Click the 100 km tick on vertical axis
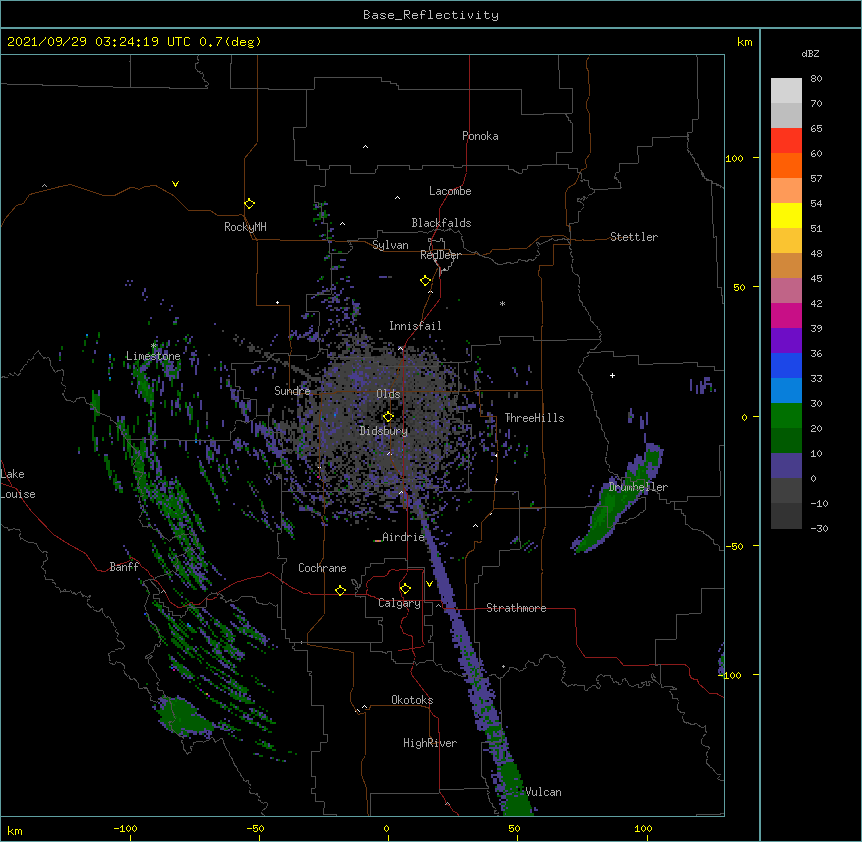The image size is (862, 842). click(734, 158)
